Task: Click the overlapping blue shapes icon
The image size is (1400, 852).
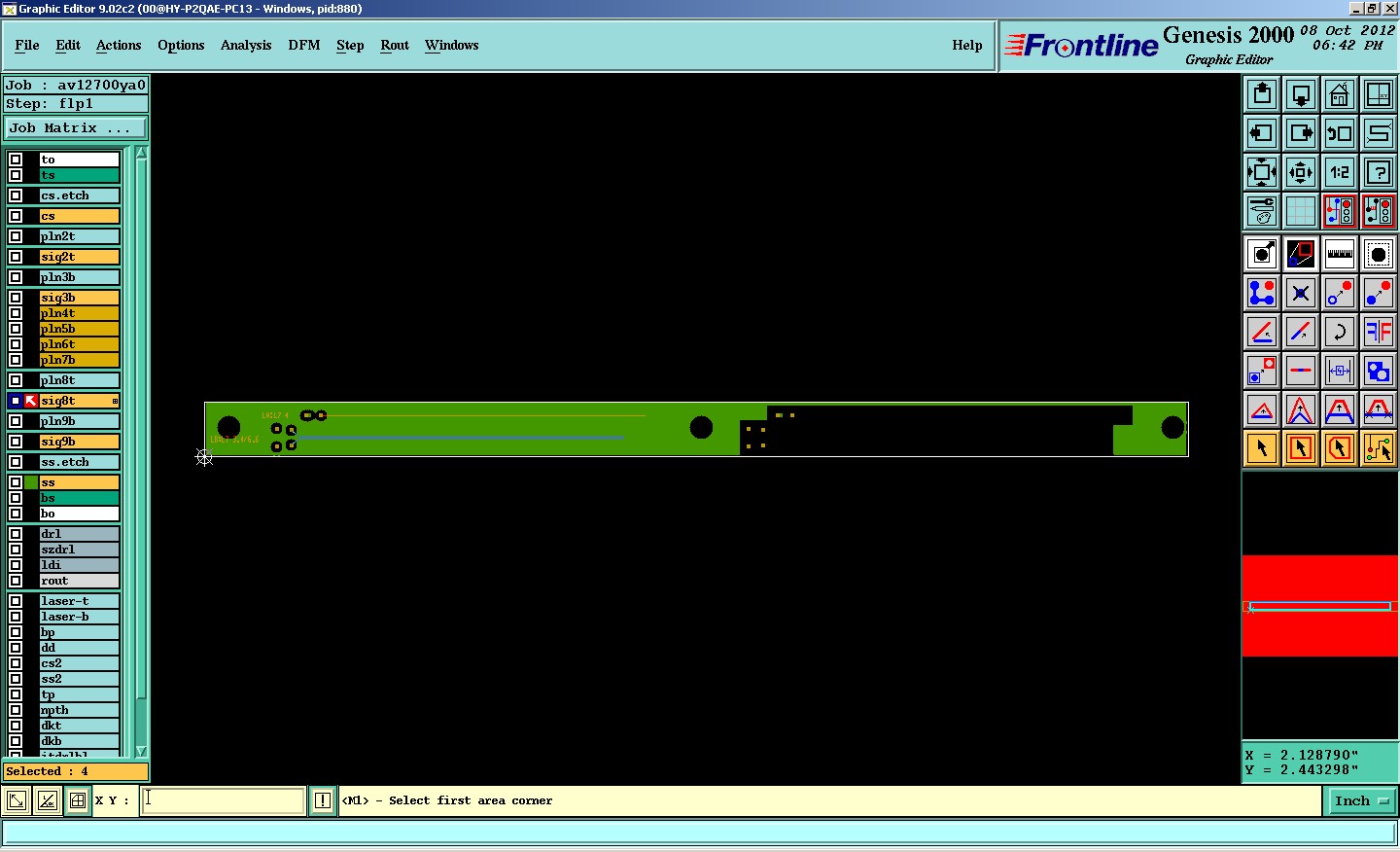Action: pos(1379,371)
